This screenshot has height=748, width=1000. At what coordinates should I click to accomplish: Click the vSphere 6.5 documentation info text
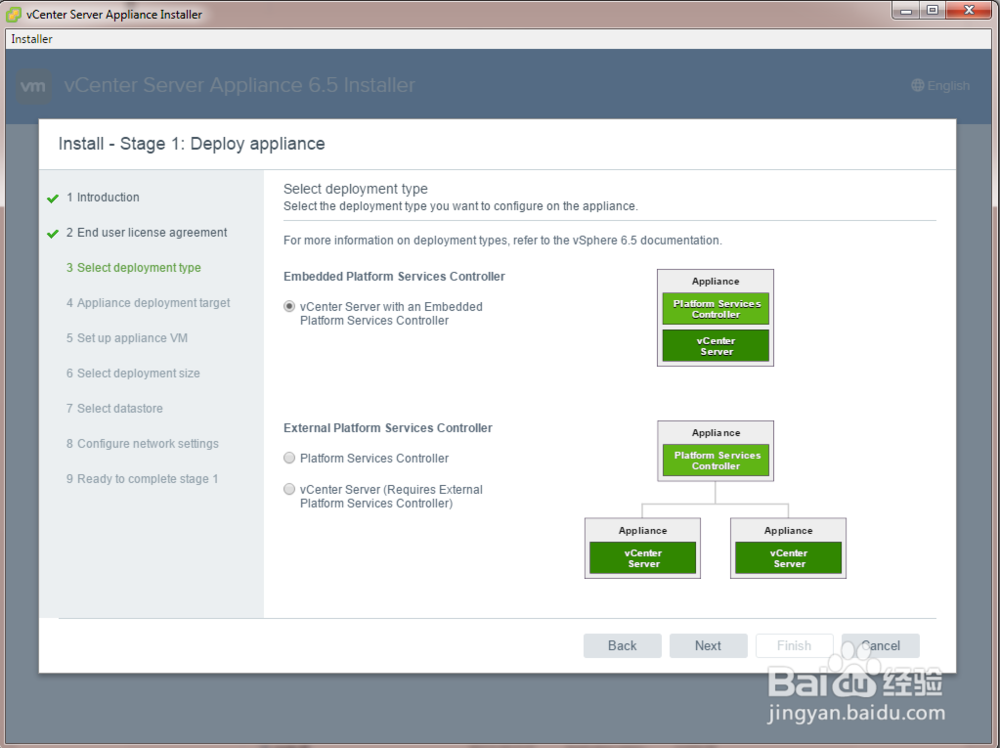pos(503,240)
